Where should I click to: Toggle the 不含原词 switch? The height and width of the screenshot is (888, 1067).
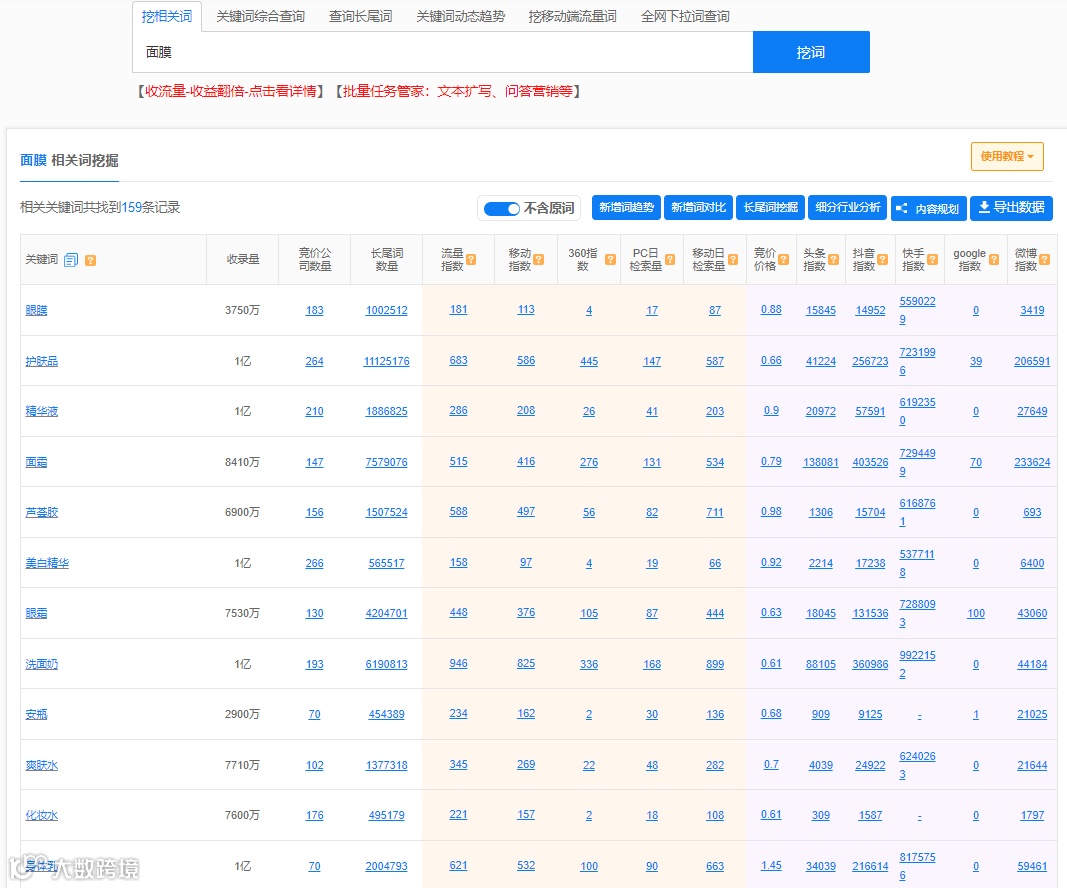point(502,209)
